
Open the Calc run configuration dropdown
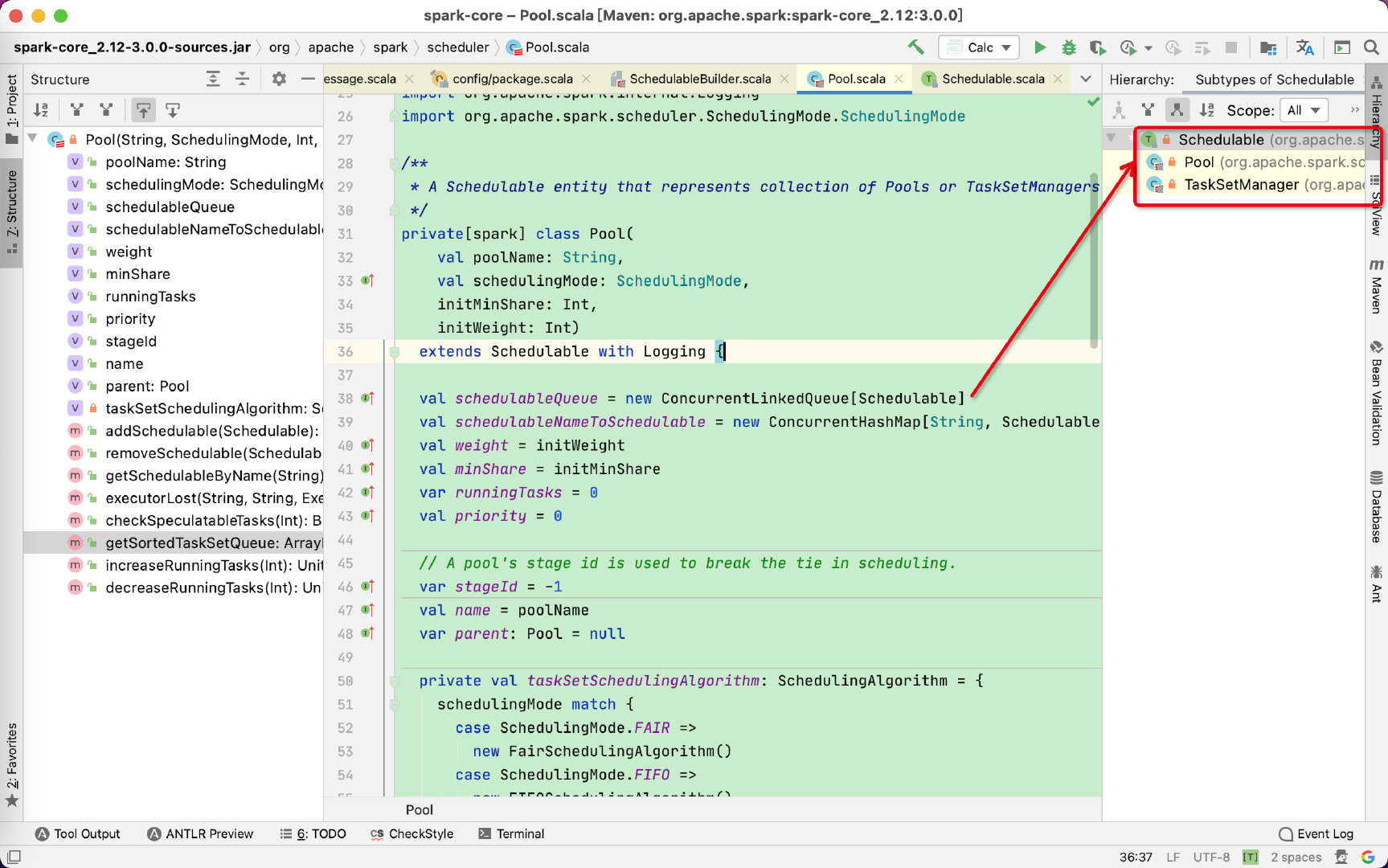point(979,47)
